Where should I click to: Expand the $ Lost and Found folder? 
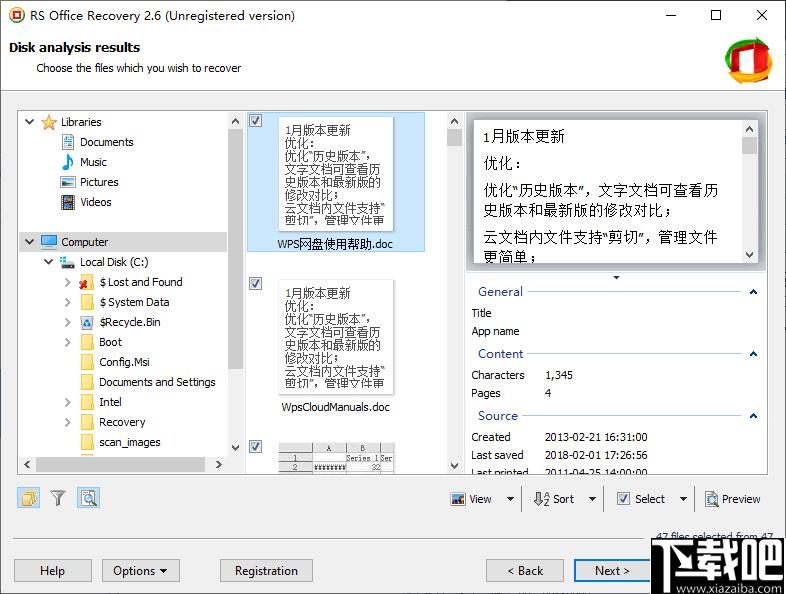pyautogui.click(x=68, y=282)
